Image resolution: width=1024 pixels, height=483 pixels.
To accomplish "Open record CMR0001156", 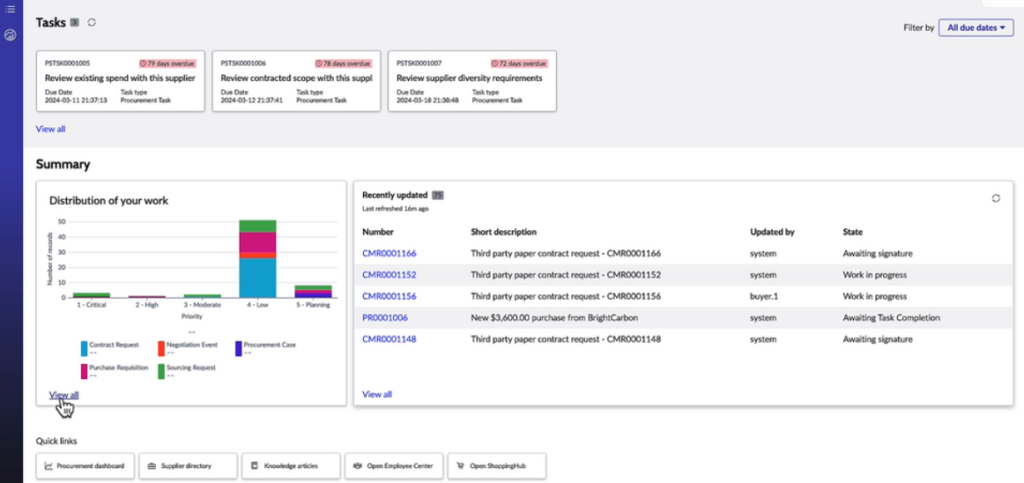I will coord(389,296).
